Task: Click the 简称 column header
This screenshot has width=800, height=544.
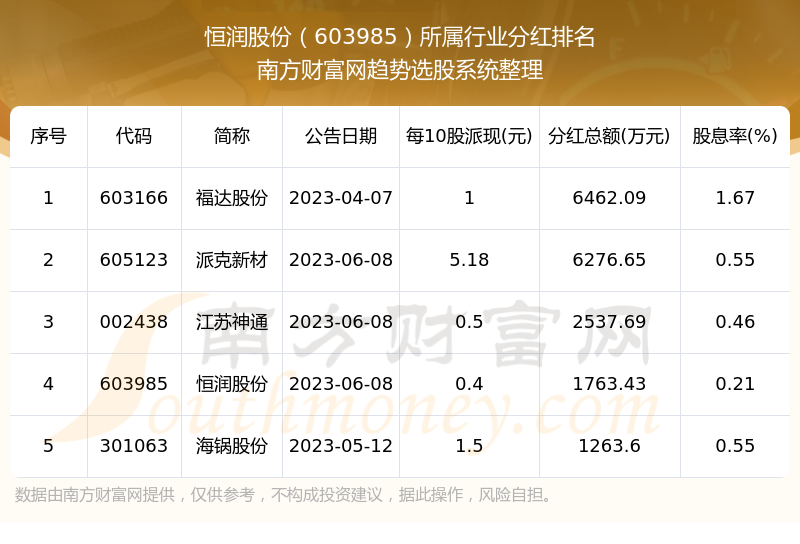Action: (x=232, y=136)
